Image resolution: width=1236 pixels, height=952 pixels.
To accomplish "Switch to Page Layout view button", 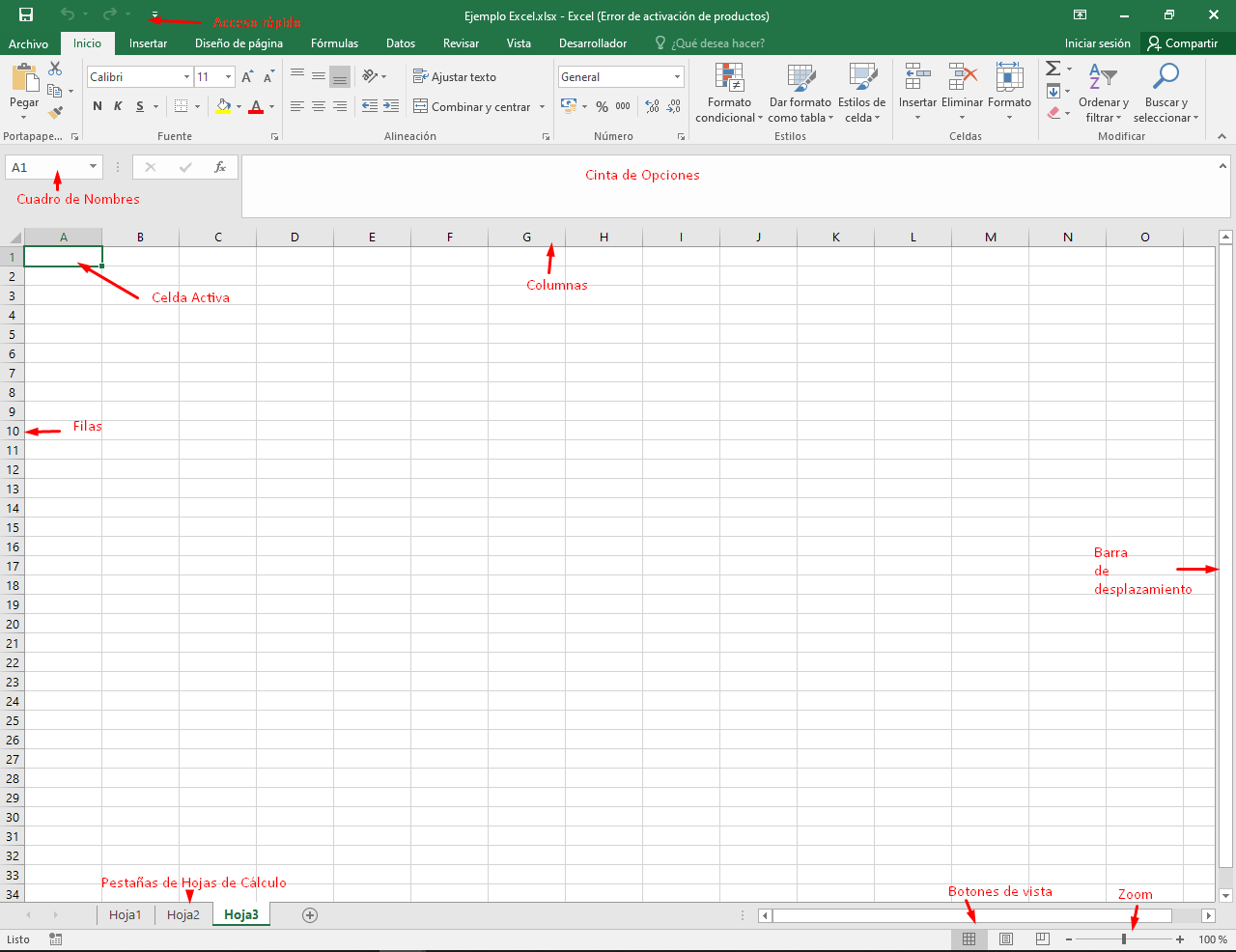I will (1006, 939).
